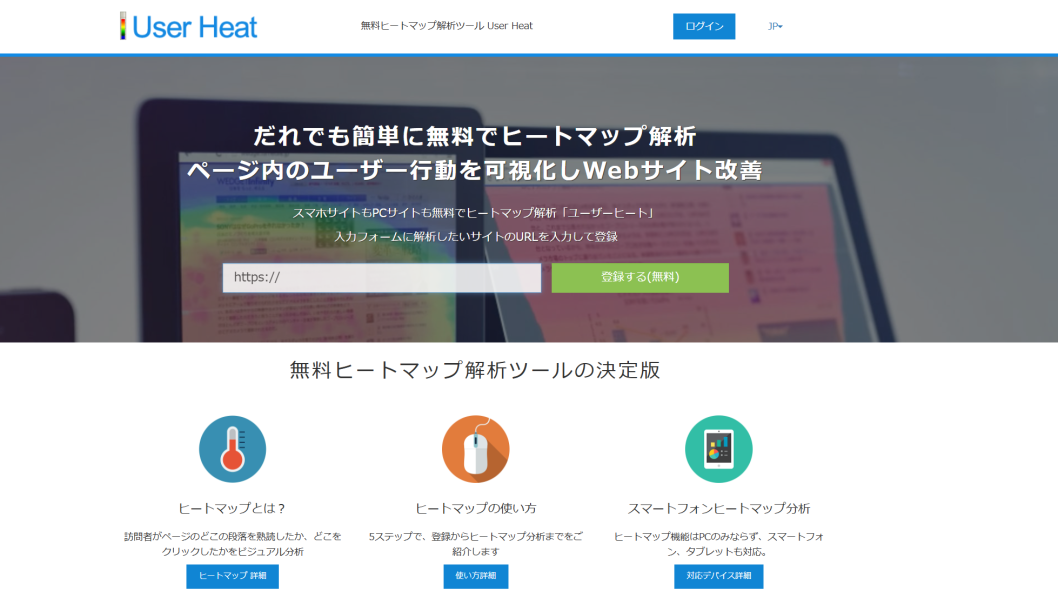The image size is (1058, 605).
Task: Click the User Heat logo
Action: click(189, 26)
